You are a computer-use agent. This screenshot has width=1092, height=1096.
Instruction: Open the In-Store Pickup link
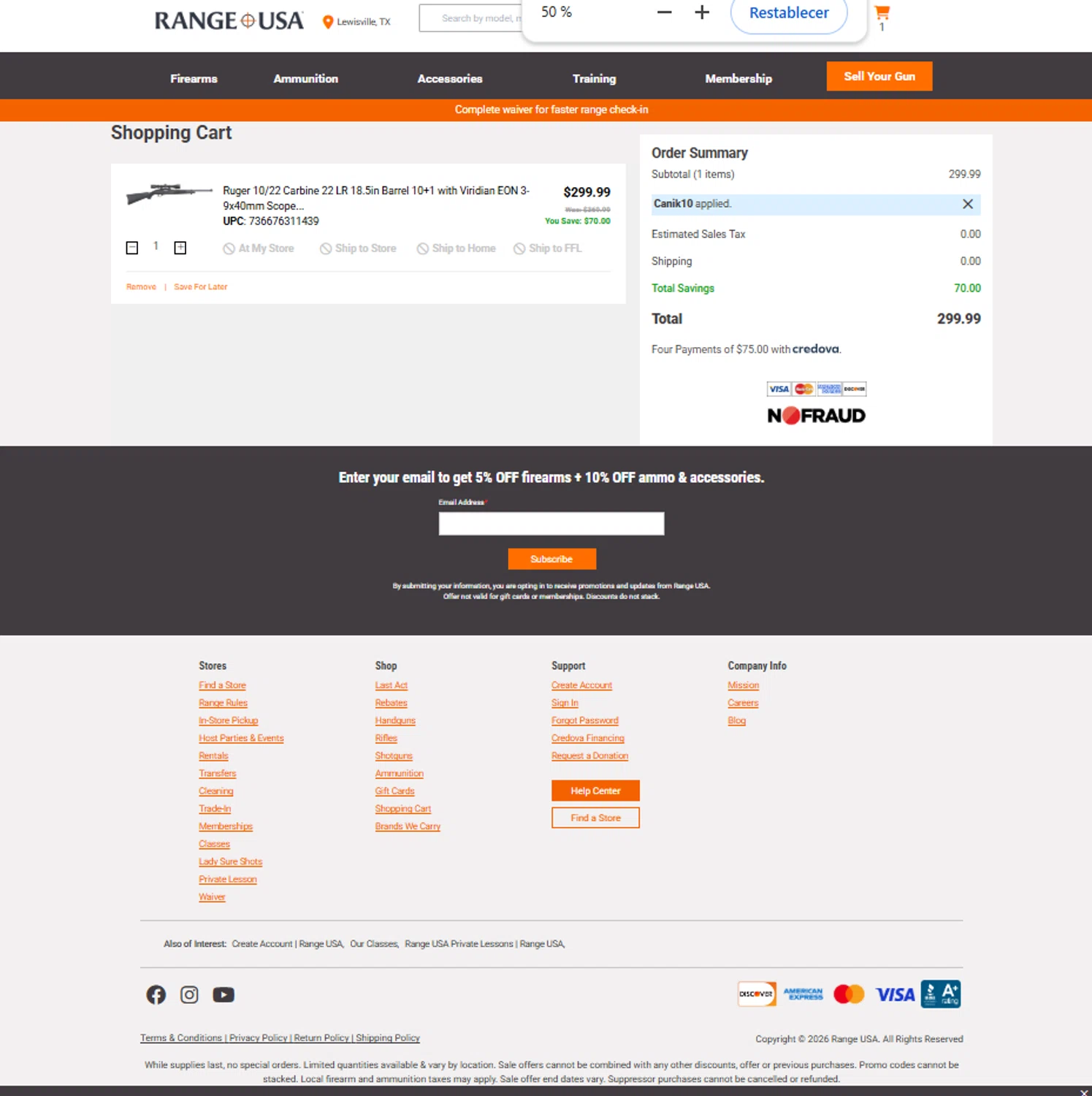tap(228, 720)
